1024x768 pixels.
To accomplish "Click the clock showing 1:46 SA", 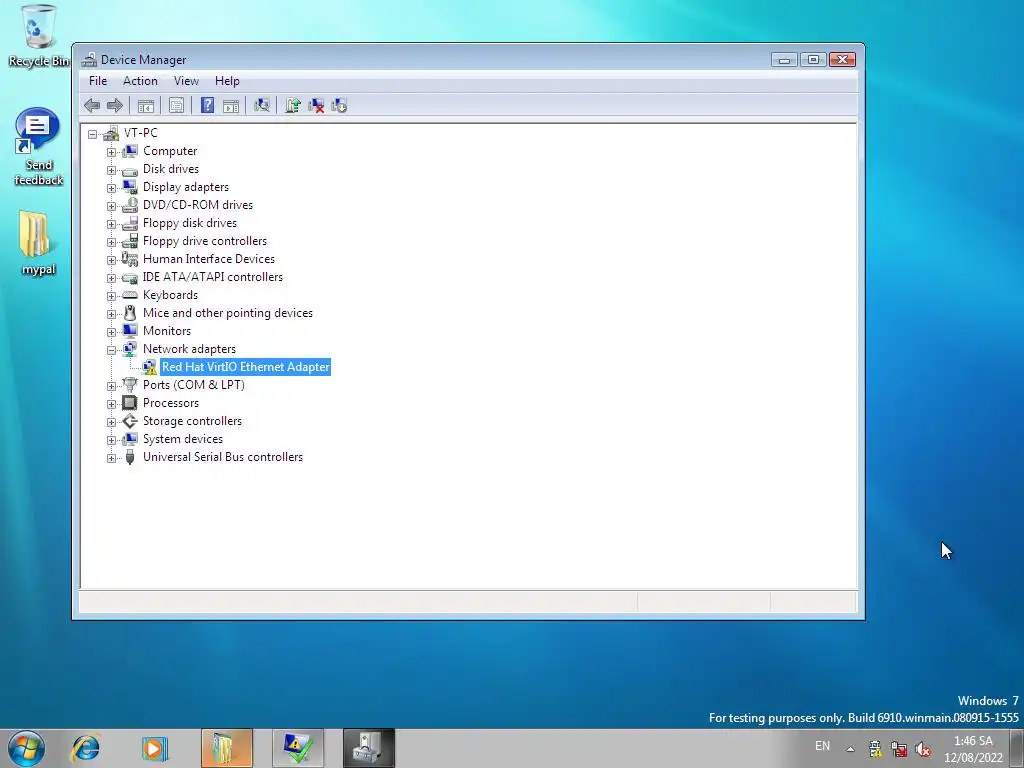I will (x=973, y=749).
